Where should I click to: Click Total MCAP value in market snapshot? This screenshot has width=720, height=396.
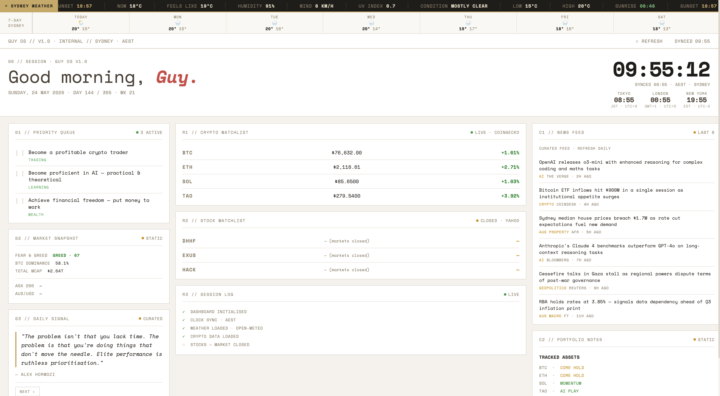(x=56, y=272)
